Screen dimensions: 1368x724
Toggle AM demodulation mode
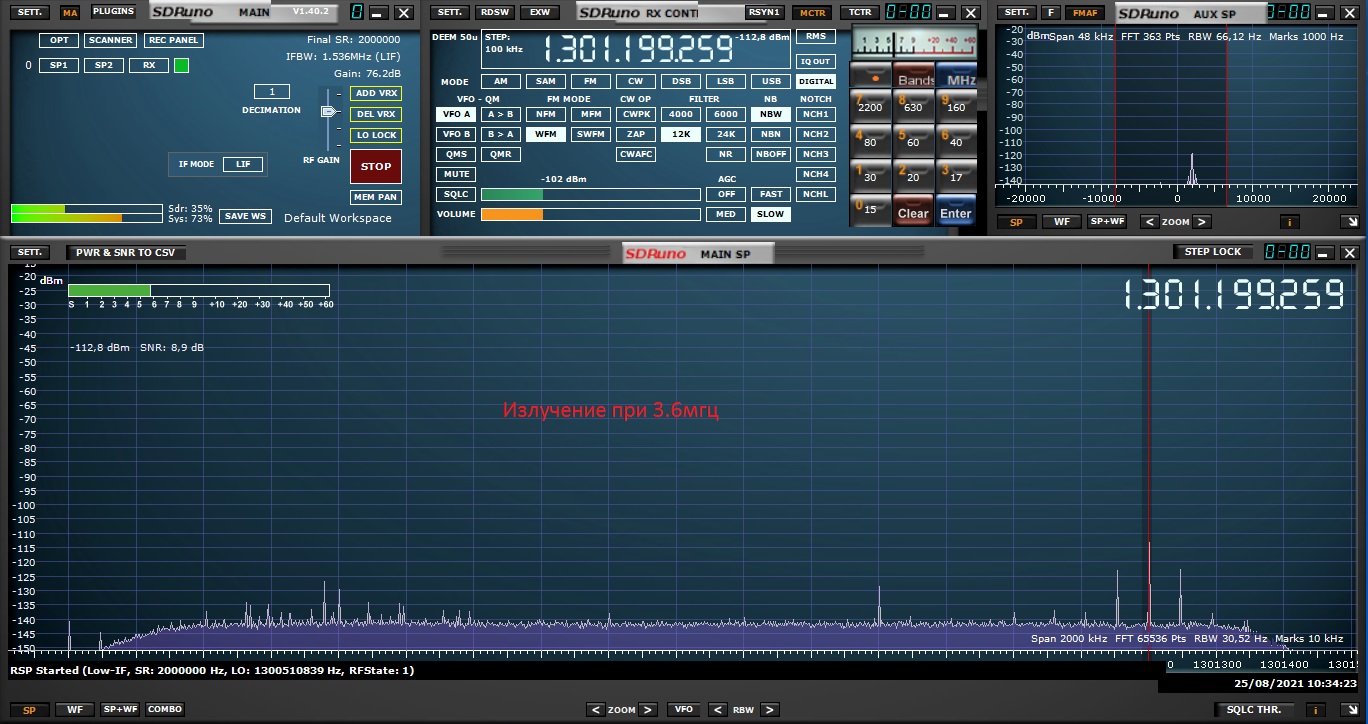(x=501, y=82)
